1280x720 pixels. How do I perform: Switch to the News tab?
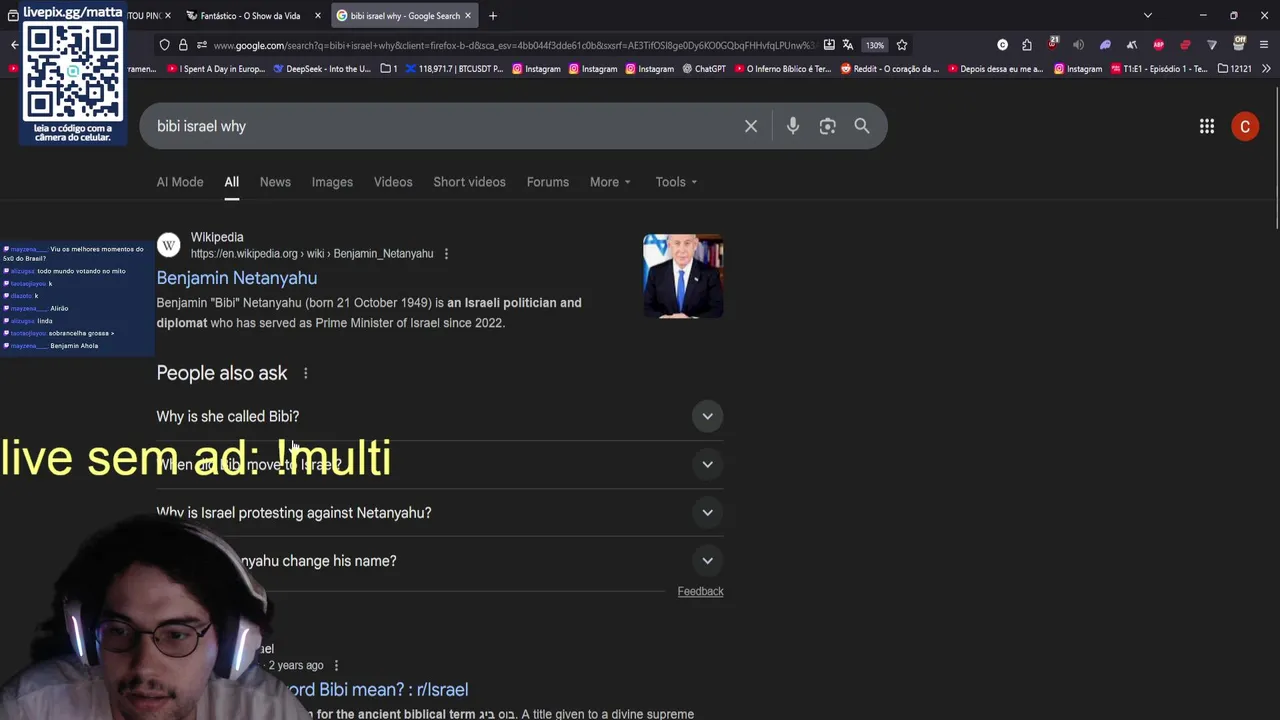pyautogui.click(x=275, y=182)
